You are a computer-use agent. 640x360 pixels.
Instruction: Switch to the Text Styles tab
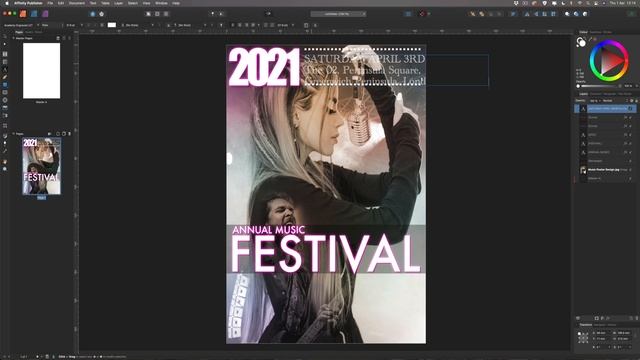(625, 94)
